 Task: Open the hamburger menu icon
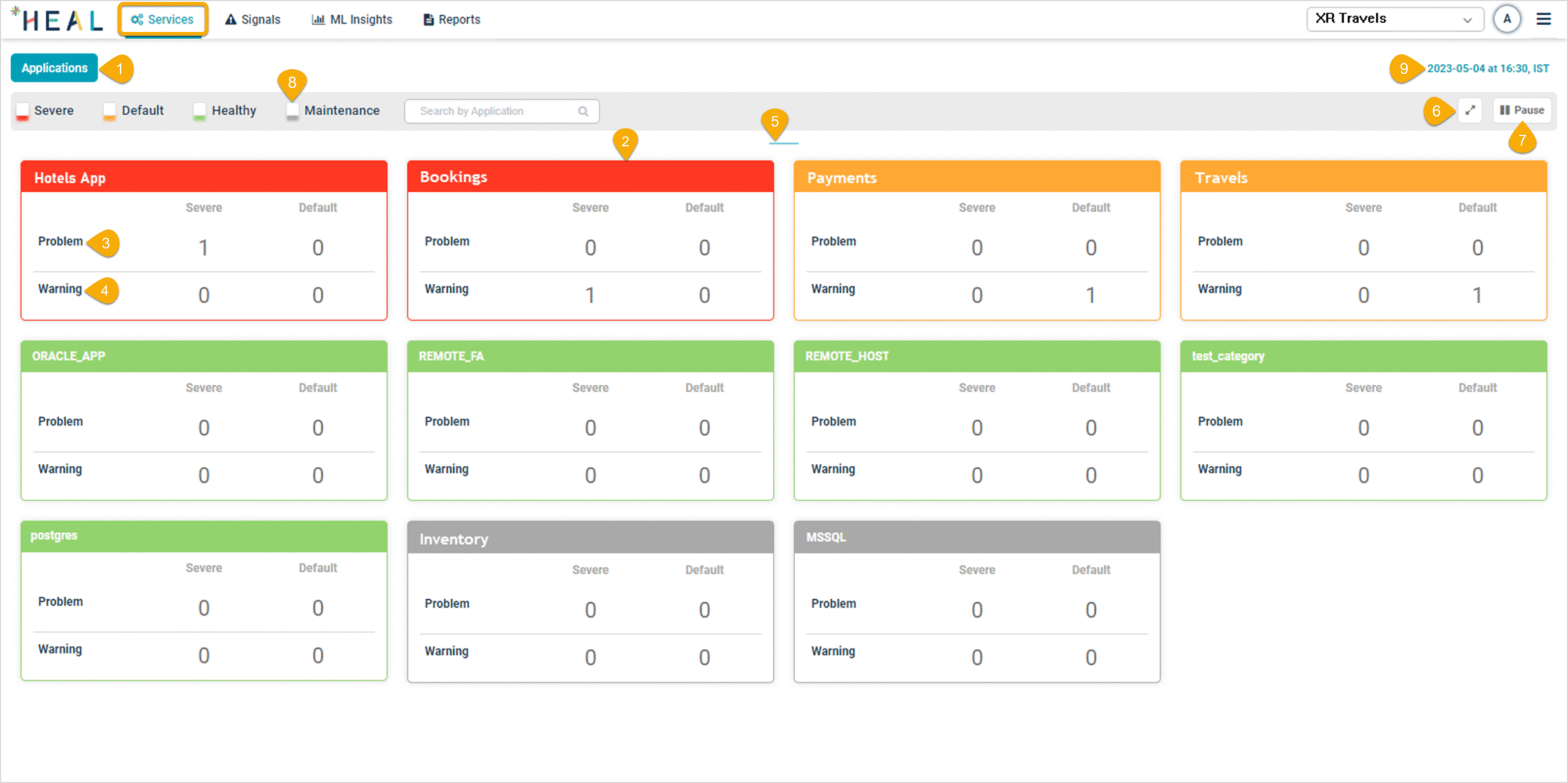coord(1543,19)
